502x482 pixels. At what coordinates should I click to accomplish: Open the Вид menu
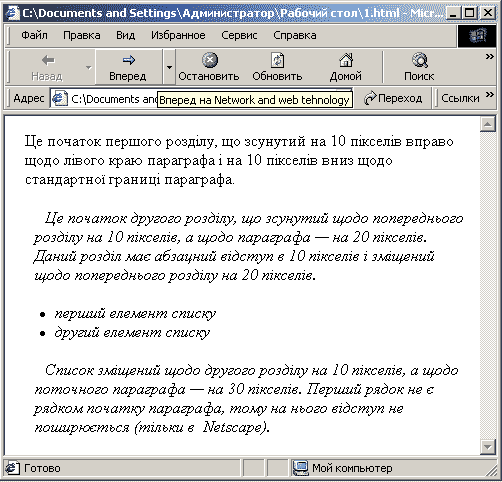click(125, 35)
